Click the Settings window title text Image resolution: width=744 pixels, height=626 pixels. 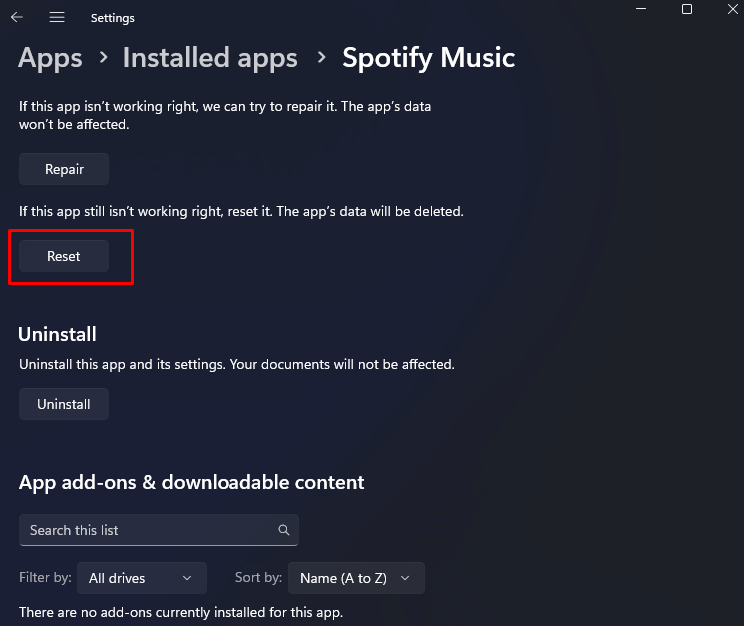(x=112, y=18)
